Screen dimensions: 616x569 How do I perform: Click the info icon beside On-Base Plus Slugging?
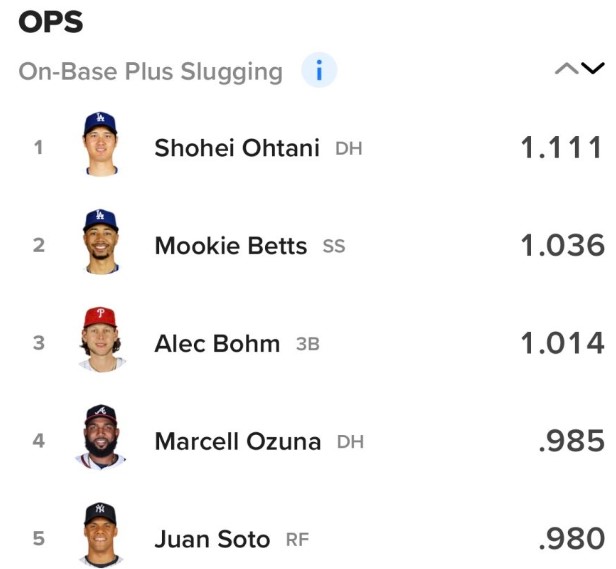(319, 71)
